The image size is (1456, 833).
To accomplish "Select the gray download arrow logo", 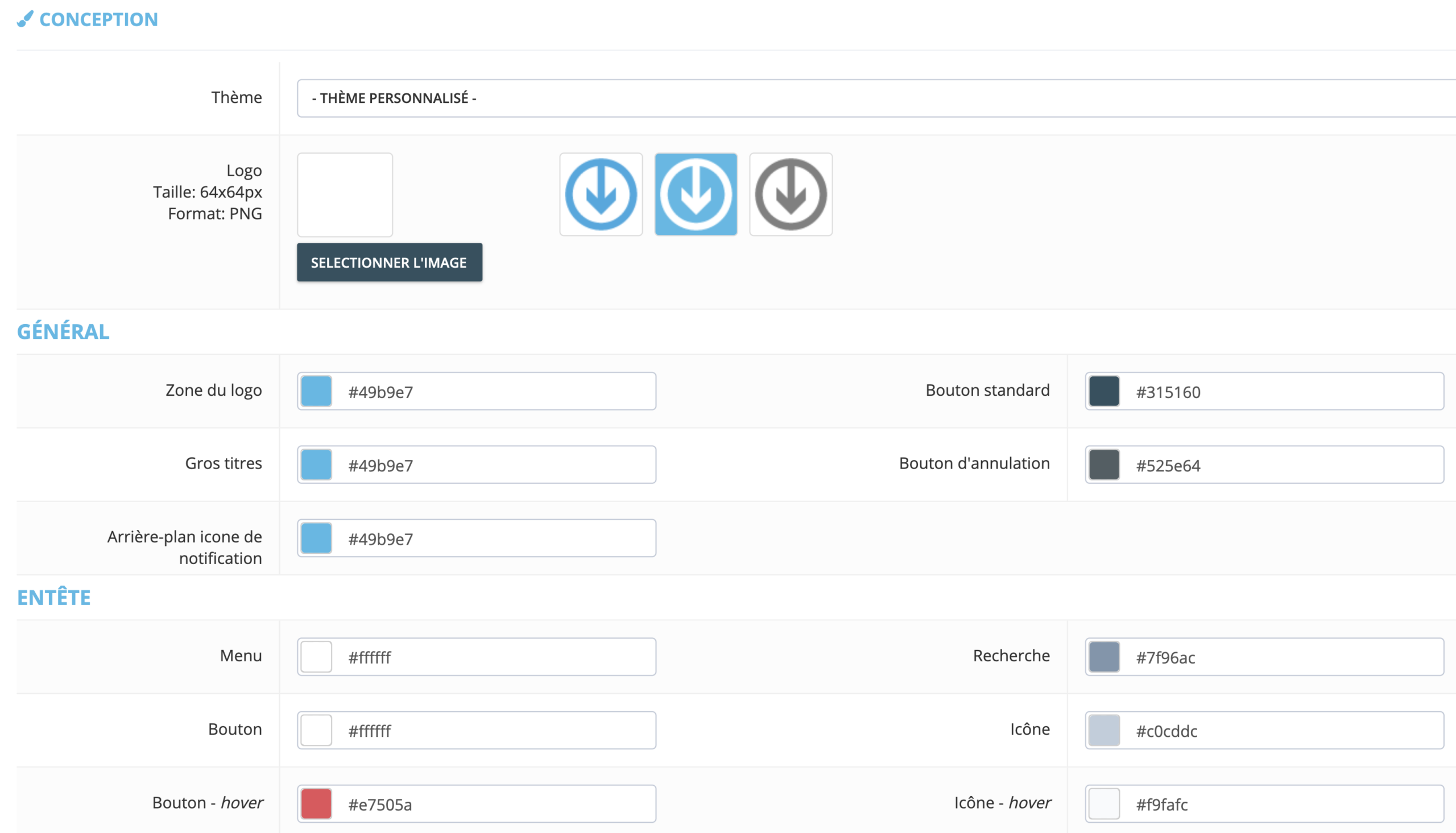I will click(791, 194).
